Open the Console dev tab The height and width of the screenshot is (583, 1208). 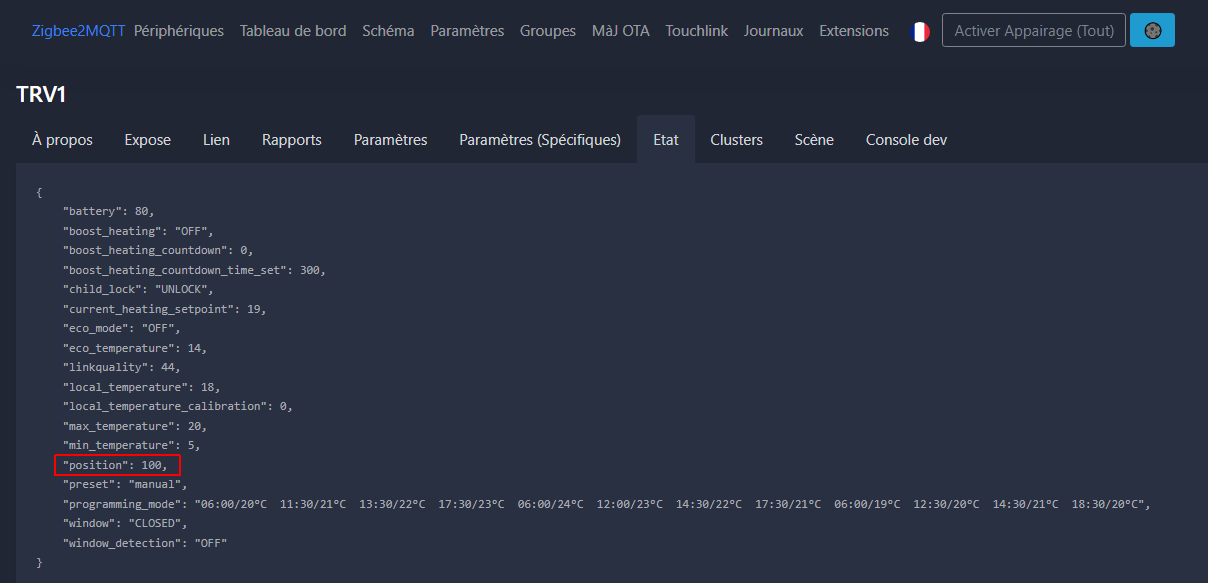point(906,140)
